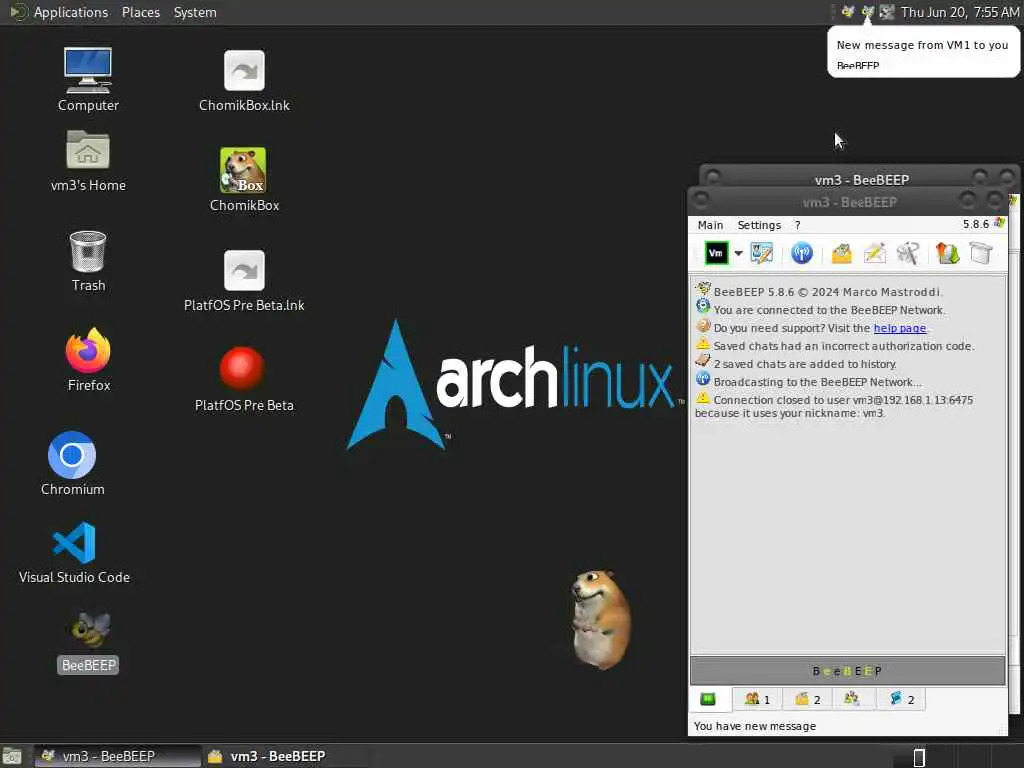Screen dimensions: 1024x768
Task: Open the System menu in top panel
Action: click(x=195, y=12)
